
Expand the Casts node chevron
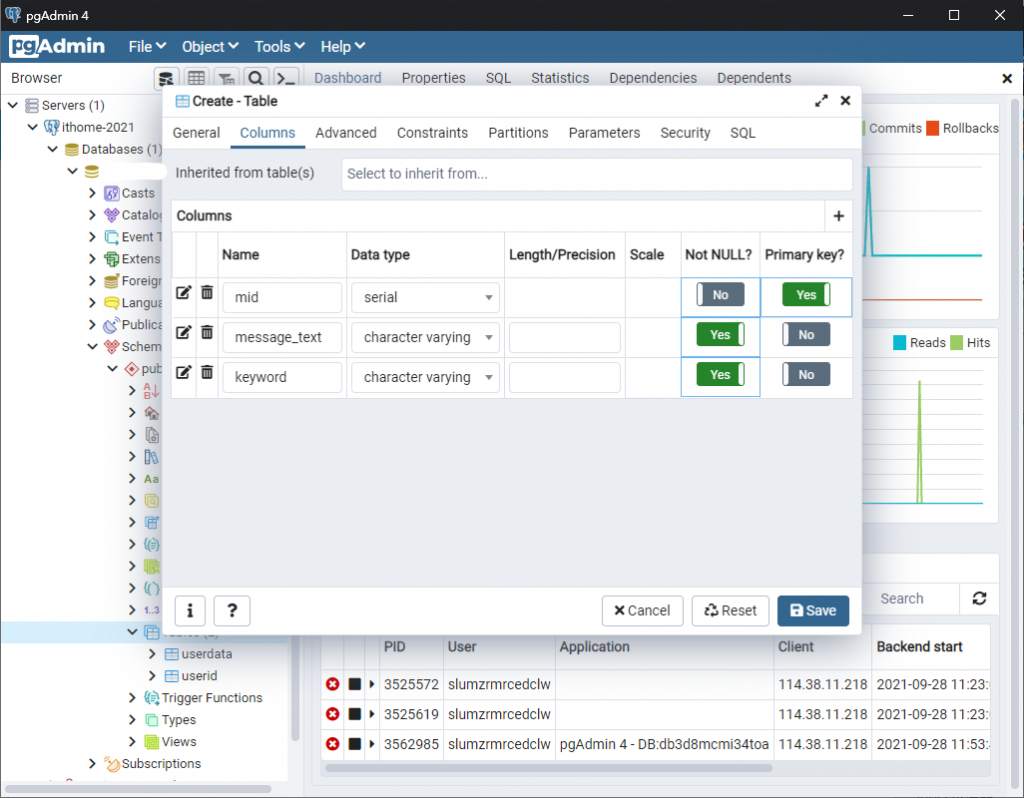92,193
